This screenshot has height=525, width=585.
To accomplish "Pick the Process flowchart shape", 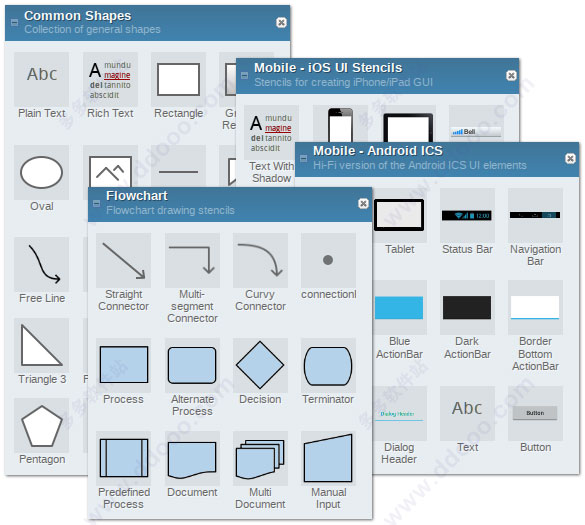I will [123, 365].
